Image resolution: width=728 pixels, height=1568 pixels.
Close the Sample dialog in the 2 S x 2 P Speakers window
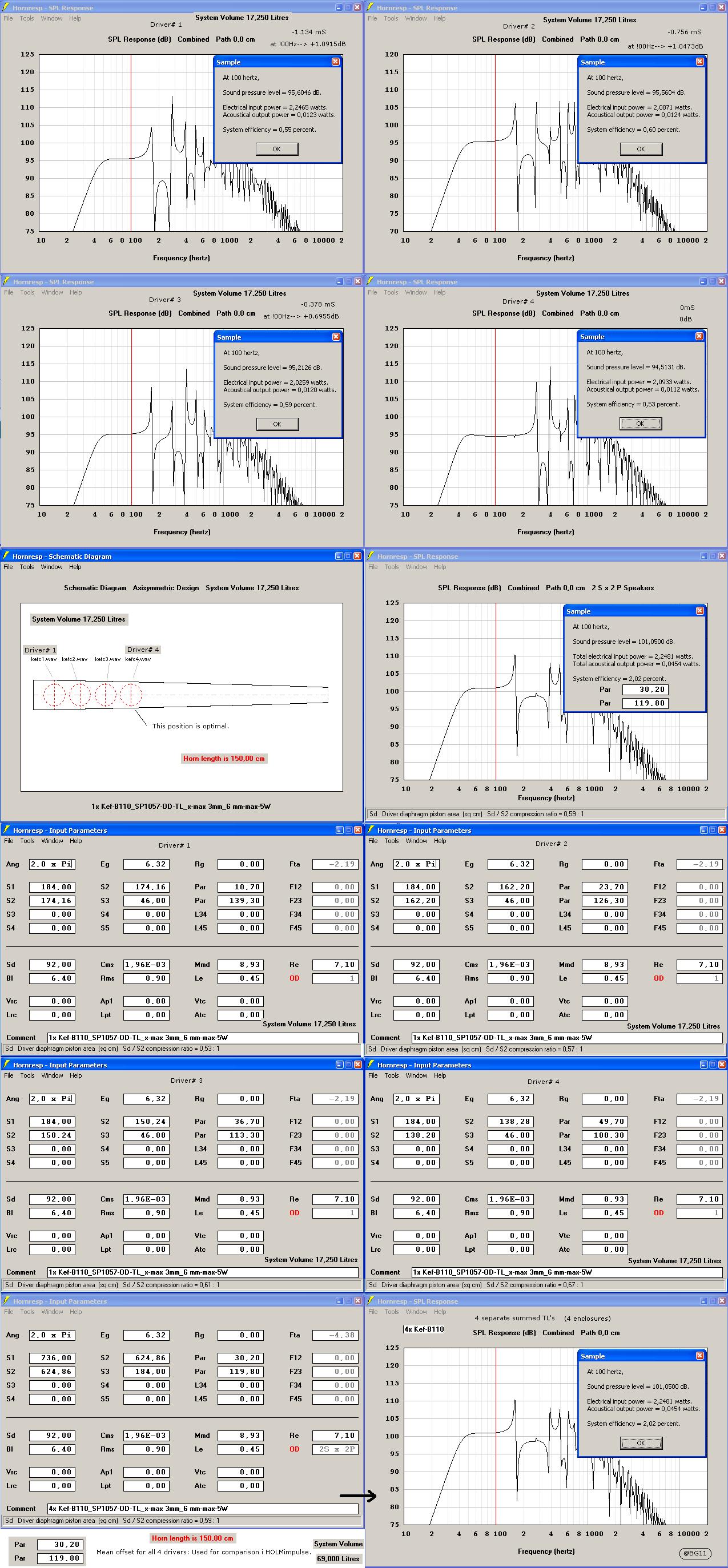click(699, 611)
